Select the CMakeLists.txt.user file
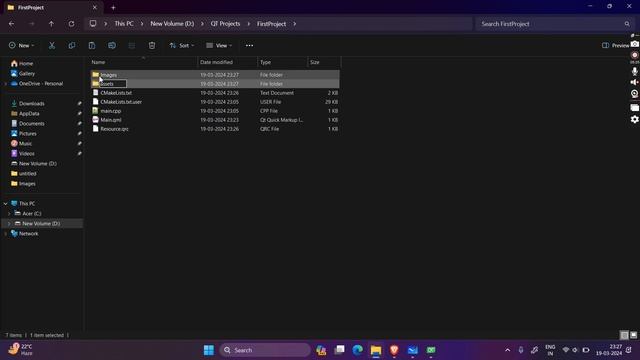 point(215,102)
